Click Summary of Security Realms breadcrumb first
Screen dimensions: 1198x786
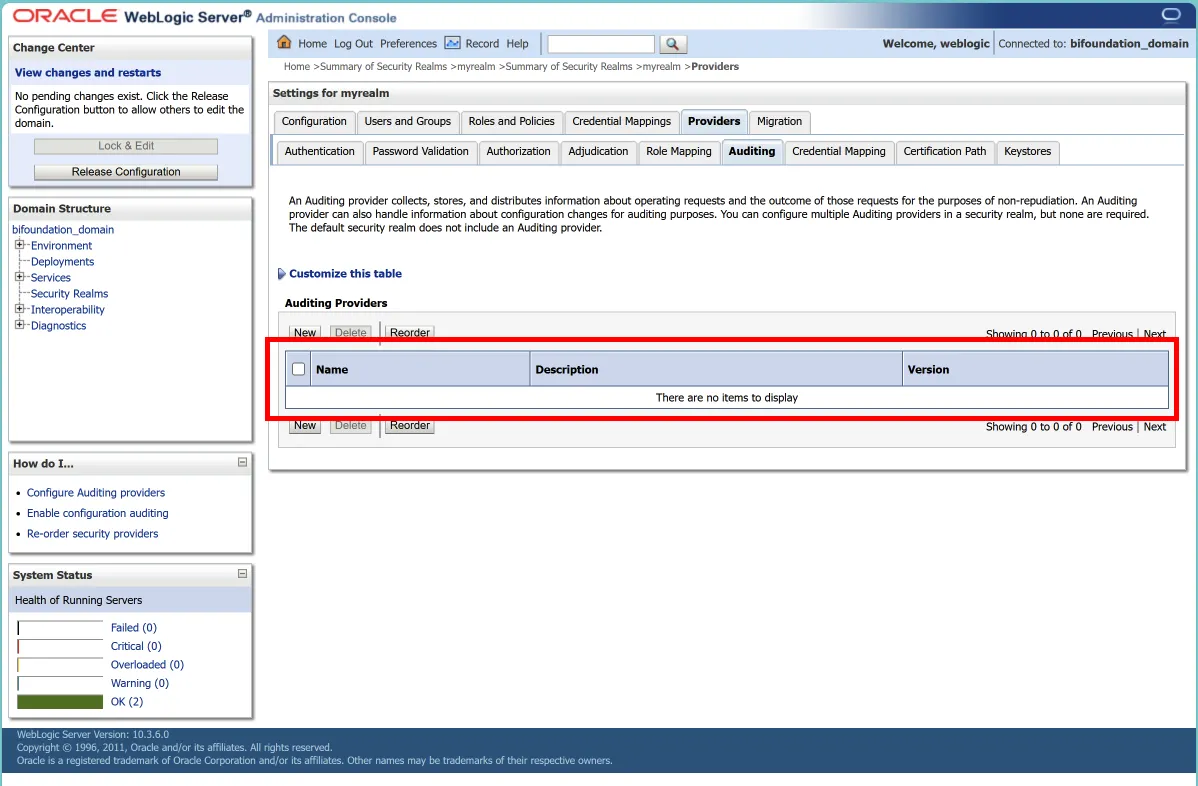383,66
